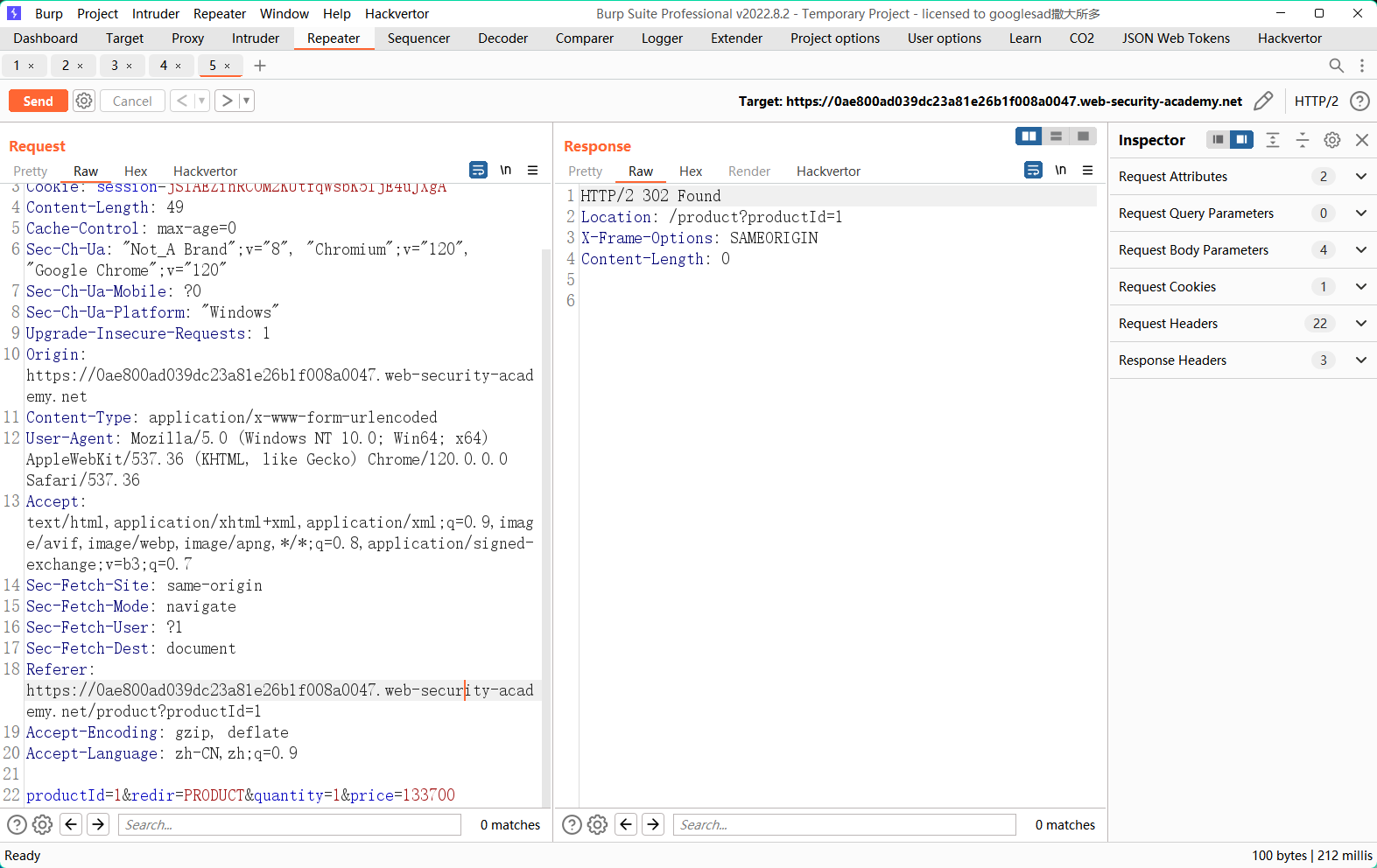Toggle request word wrap icon
The image size is (1377, 868).
click(x=478, y=171)
